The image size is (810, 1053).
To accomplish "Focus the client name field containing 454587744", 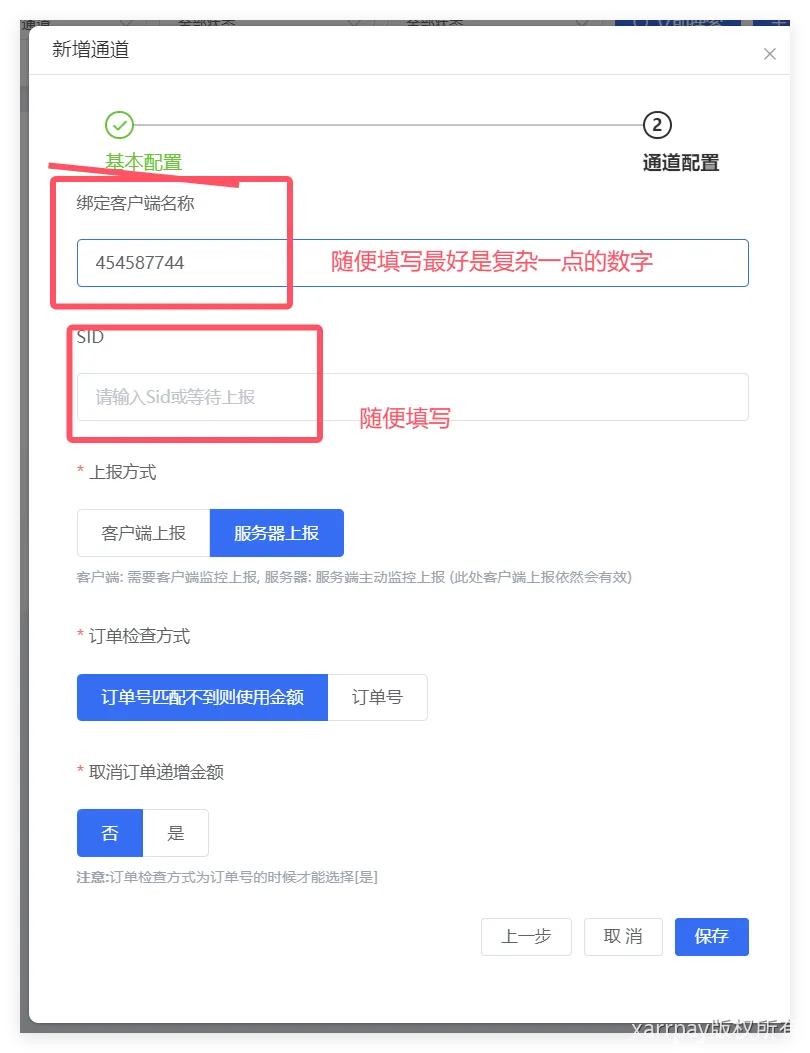I will (412, 263).
